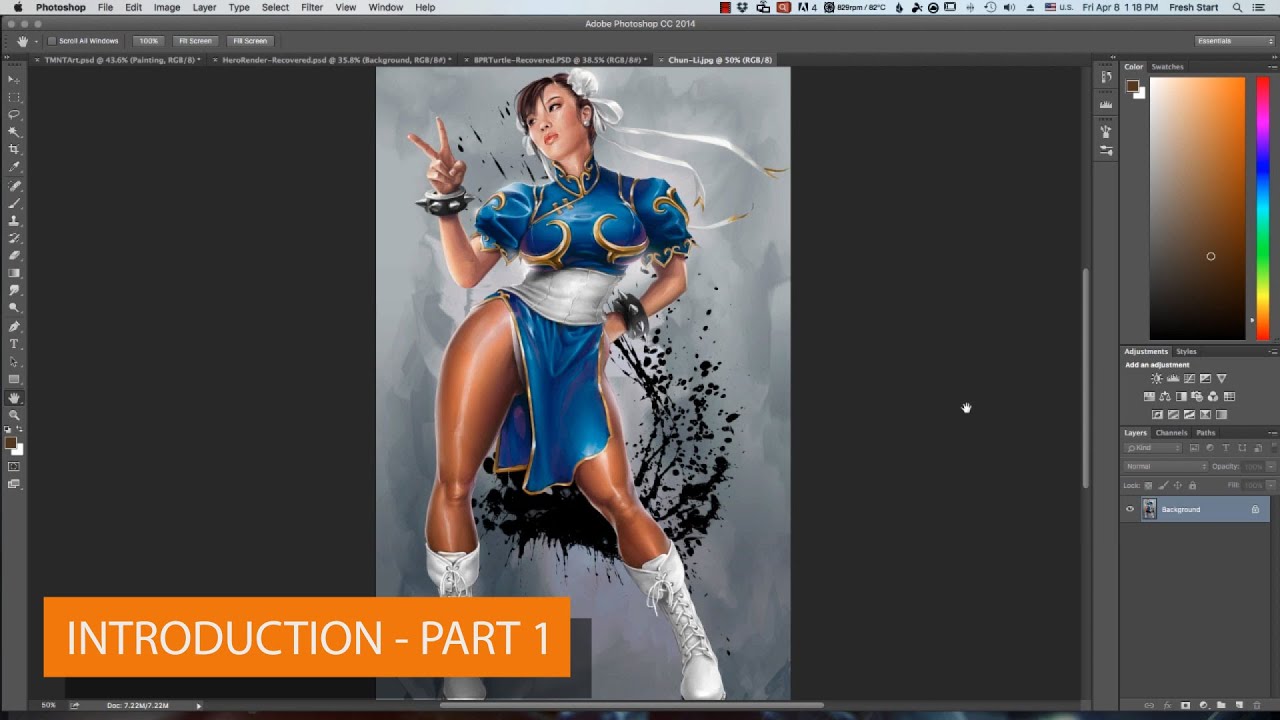Toggle lock all
Image resolution: width=1280 pixels, height=720 pixels.
click(1191, 485)
